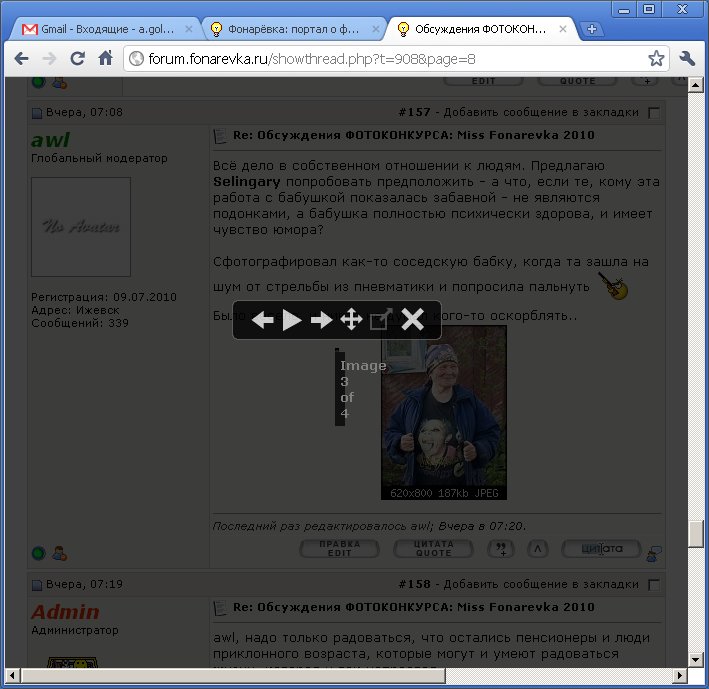Click the post #158 document icon by date

pyautogui.click(x=37, y=585)
